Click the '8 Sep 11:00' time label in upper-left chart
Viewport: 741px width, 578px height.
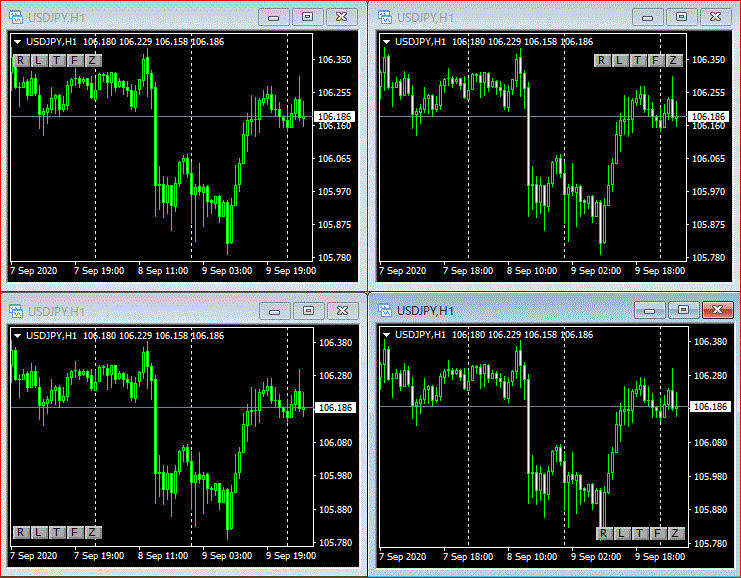(x=163, y=271)
